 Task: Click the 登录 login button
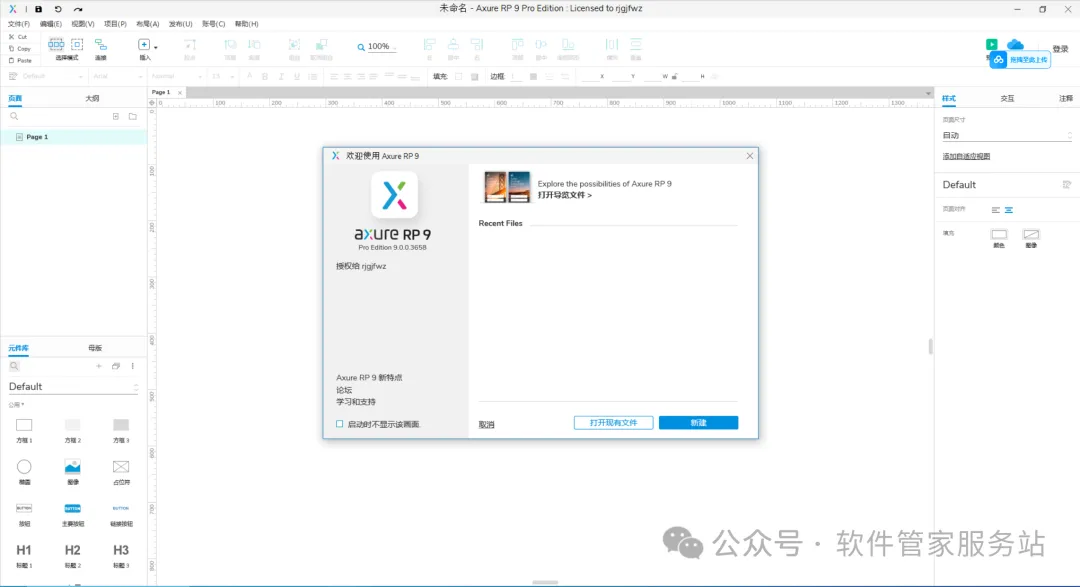coord(1060,49)
